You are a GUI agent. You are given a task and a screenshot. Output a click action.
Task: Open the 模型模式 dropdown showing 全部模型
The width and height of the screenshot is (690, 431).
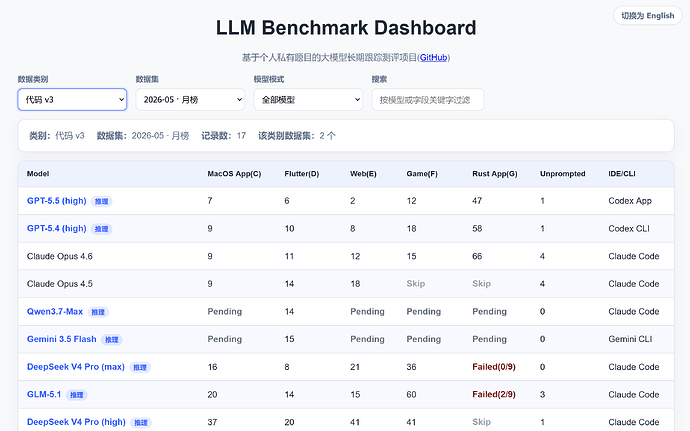[308, 99]
